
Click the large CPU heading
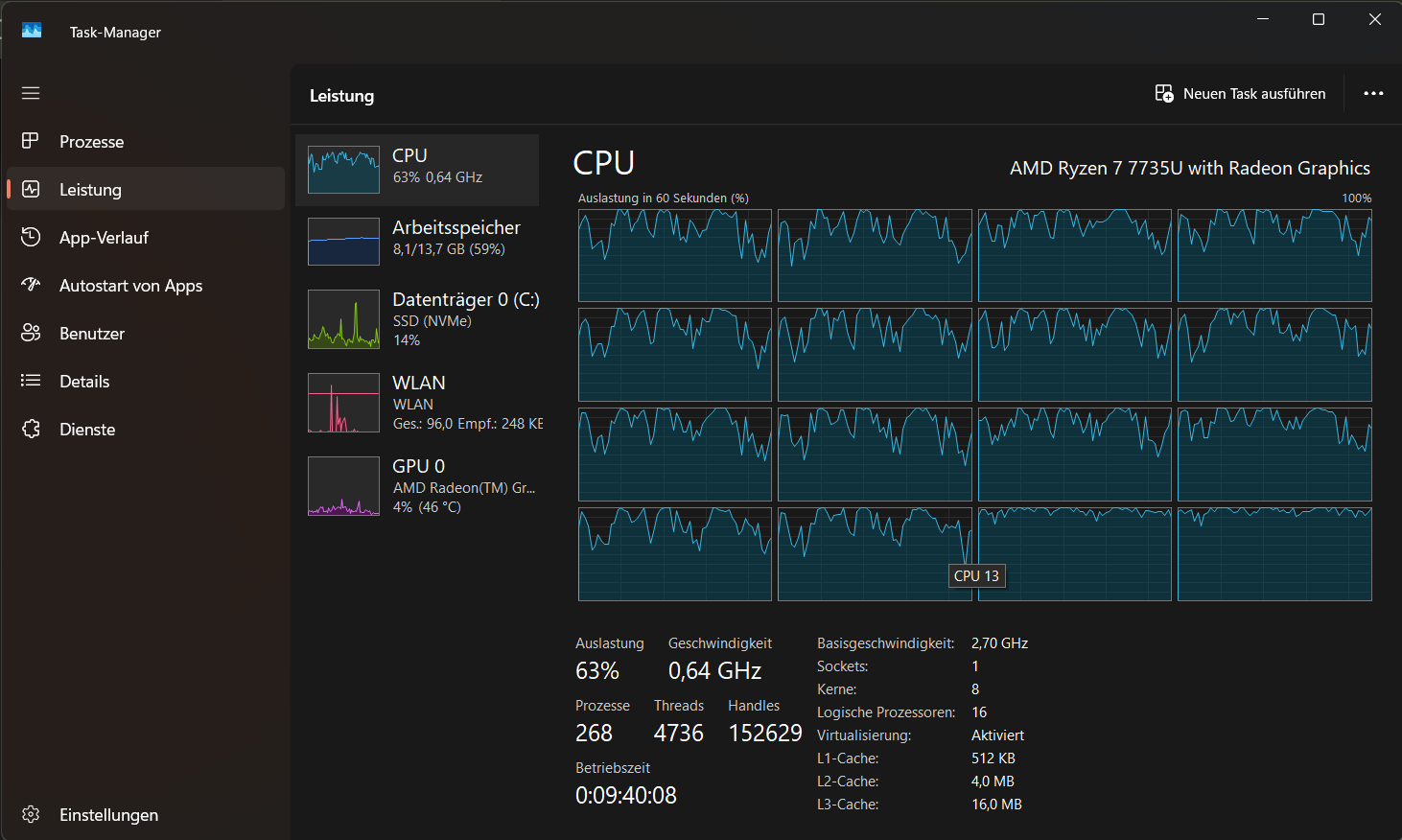click(604, 163)
